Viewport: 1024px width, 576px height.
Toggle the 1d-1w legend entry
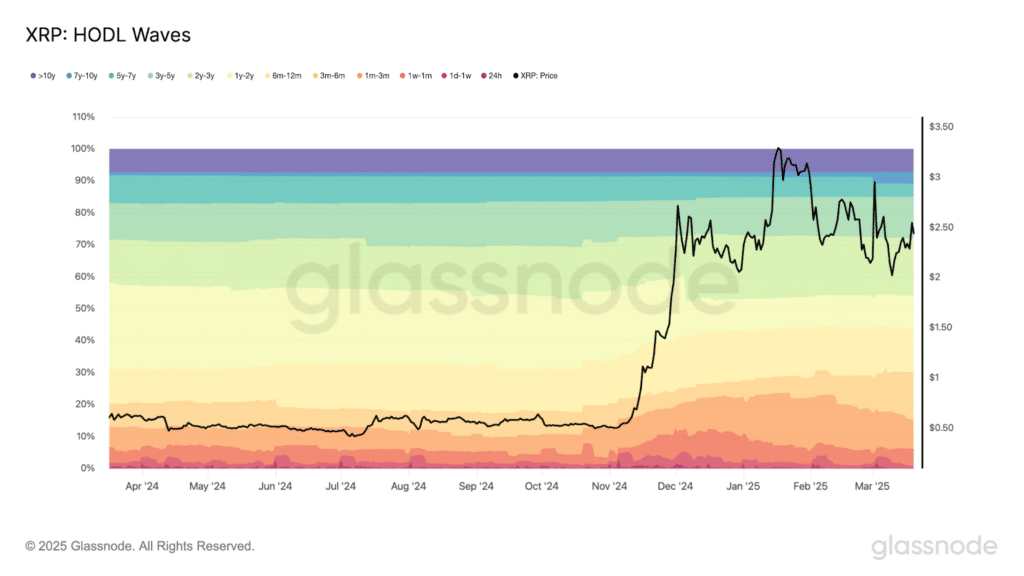coord(456,76)
